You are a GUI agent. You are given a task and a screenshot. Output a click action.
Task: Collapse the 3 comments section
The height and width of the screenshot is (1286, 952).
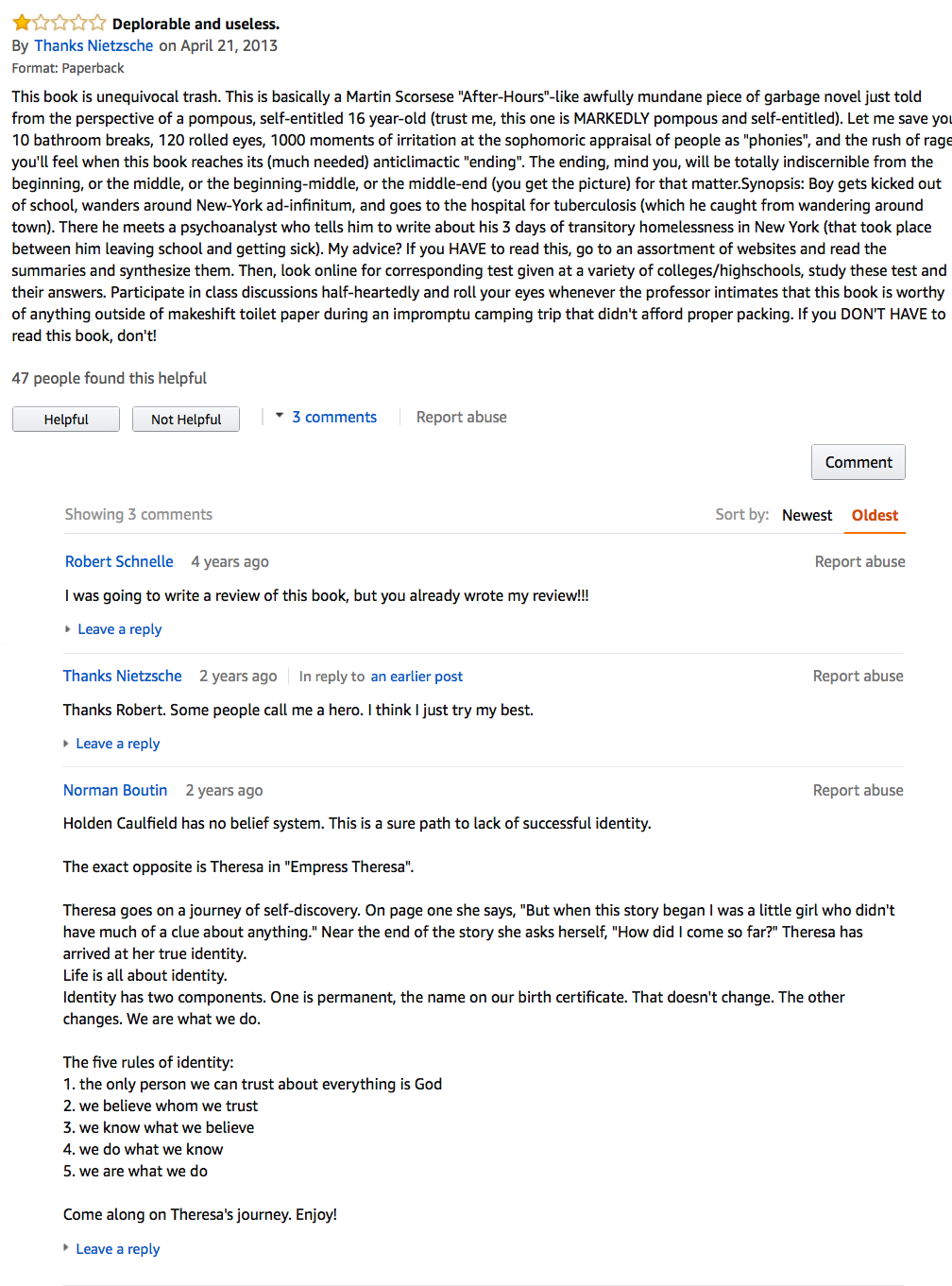click(x=334, y=417)
